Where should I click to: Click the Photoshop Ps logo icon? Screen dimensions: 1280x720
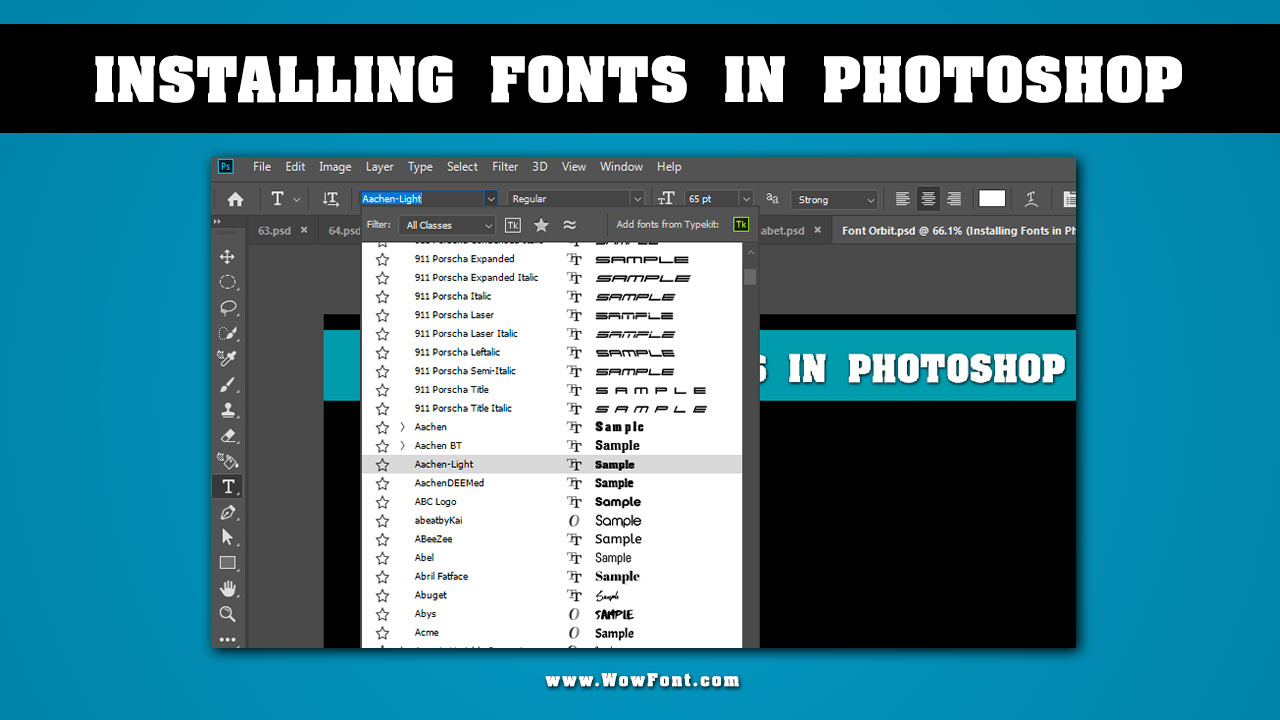226,167
